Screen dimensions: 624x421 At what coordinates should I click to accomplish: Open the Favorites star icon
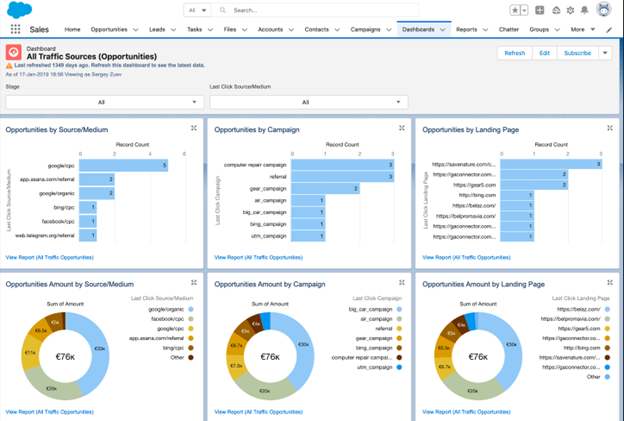pos(515,10)
